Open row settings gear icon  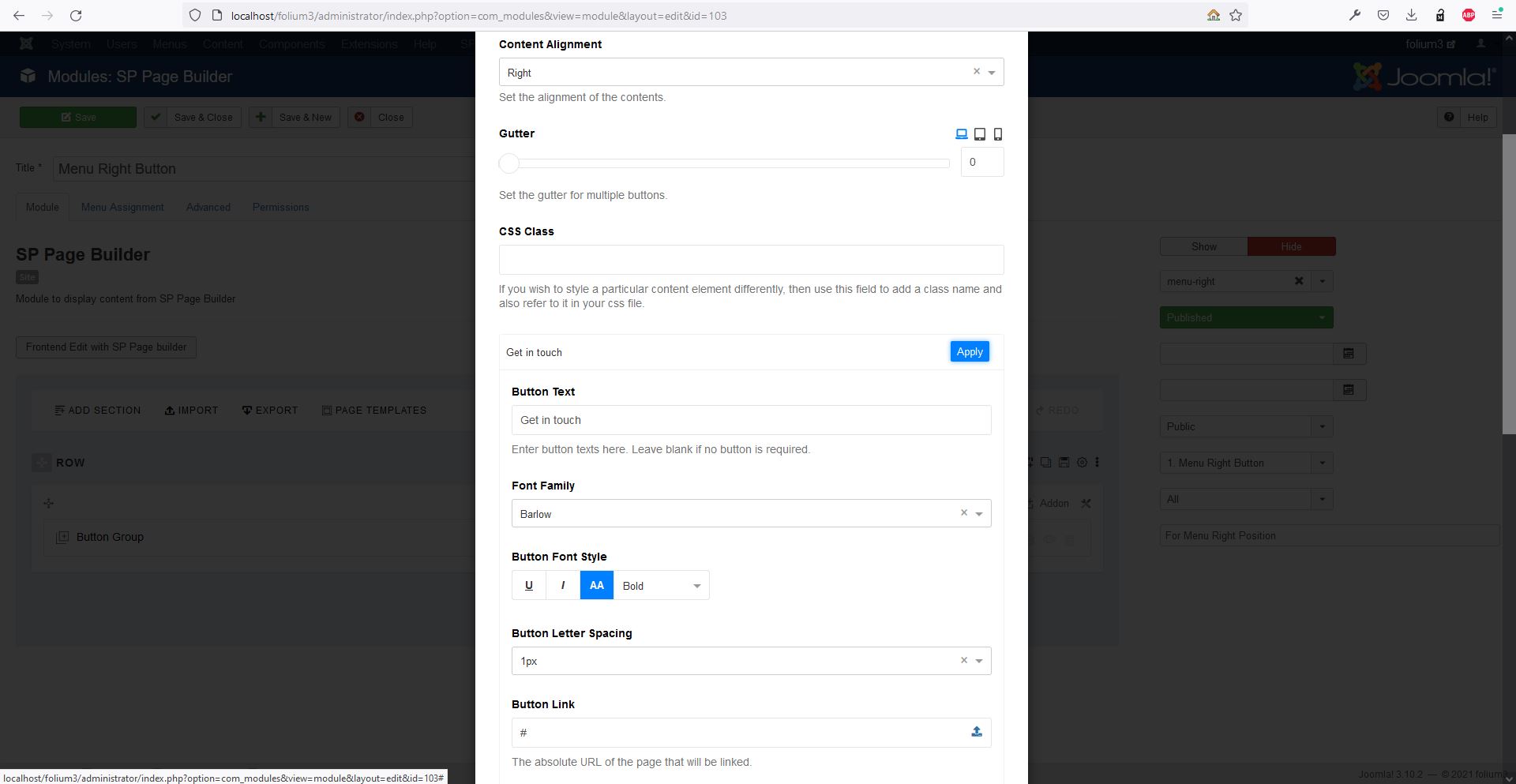tap(1083, 463)
